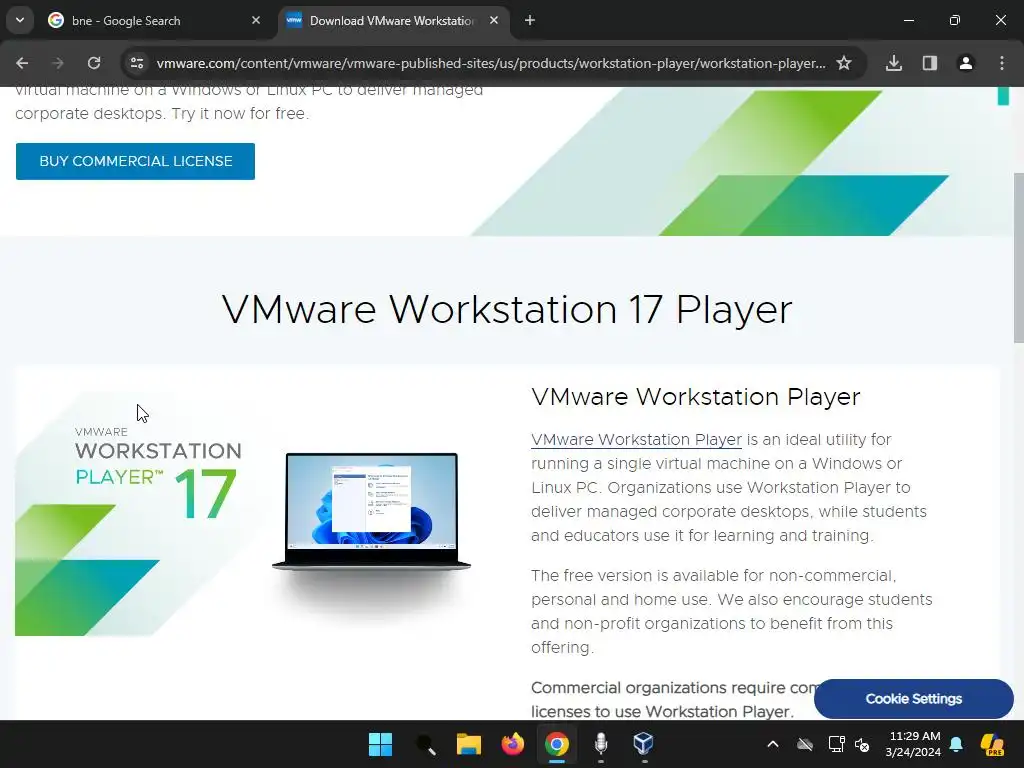Open Chrome three-dot menu
1024x768 pixels.
(1002, 63)
